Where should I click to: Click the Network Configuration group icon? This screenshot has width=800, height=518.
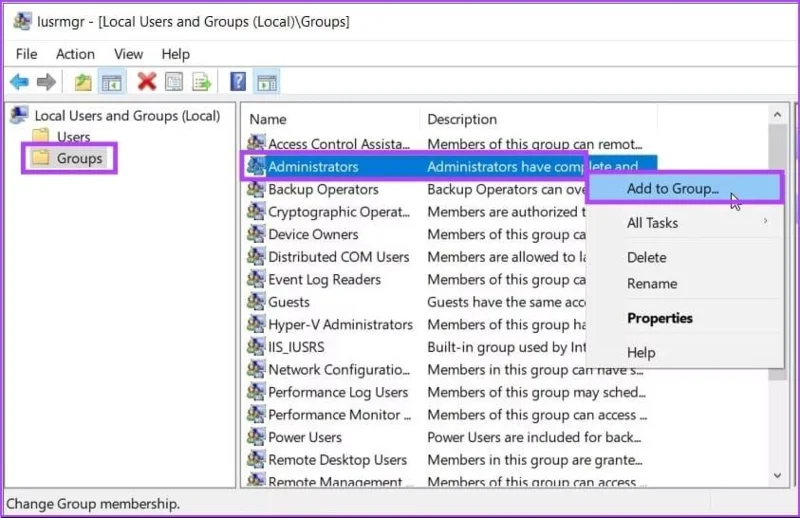[x=256, y=369]
